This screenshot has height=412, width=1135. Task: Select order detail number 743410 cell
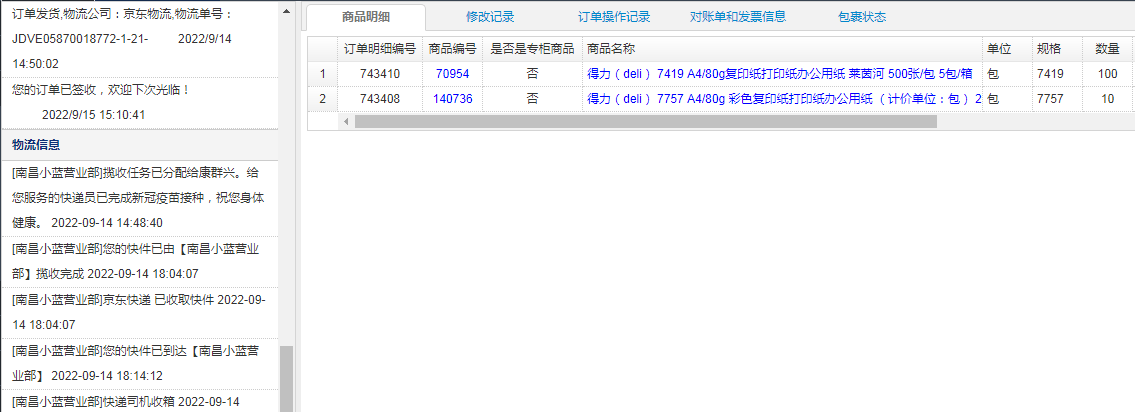pyautogui.click(x=380, y=74)
